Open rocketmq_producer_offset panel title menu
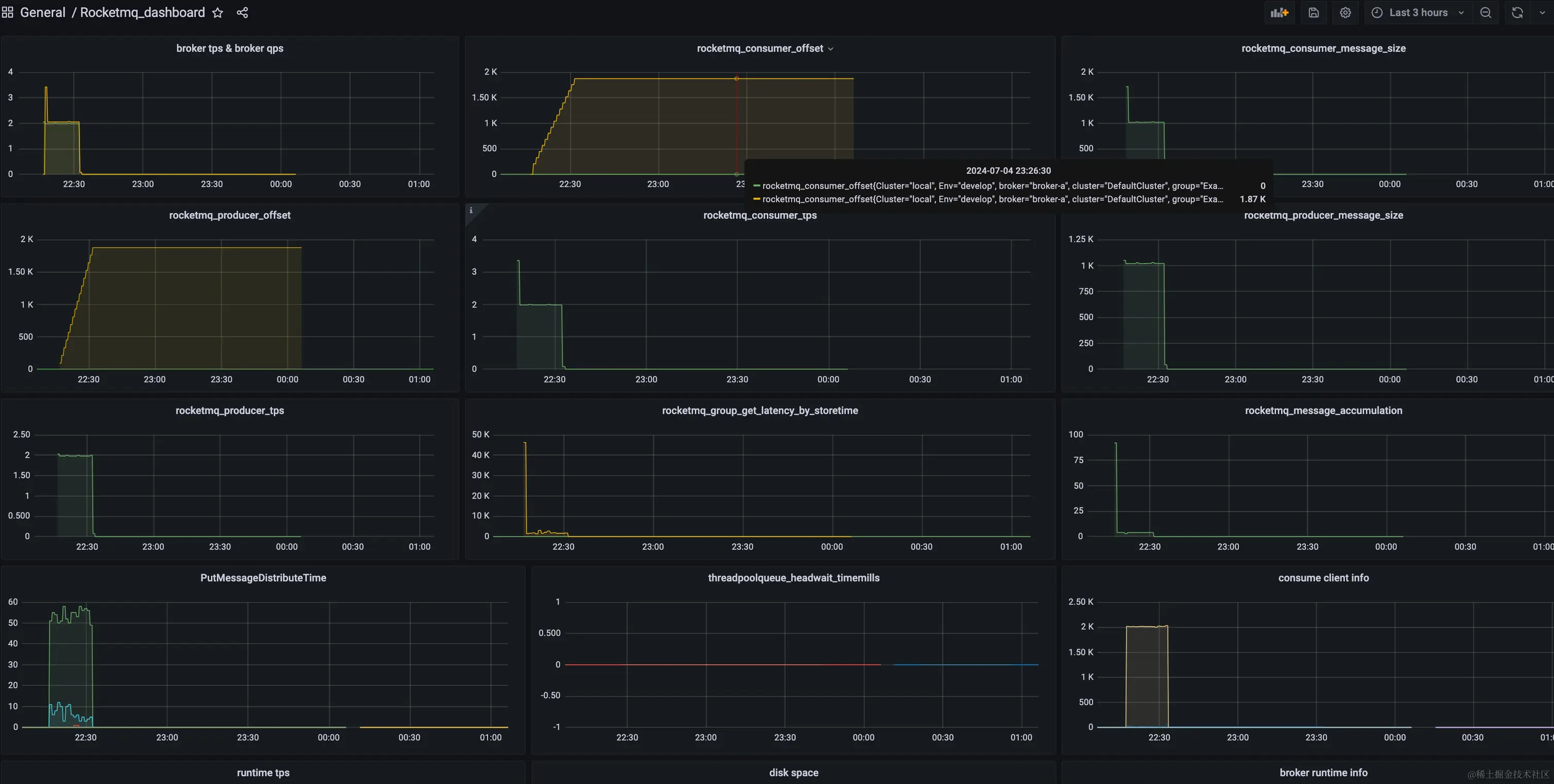Viewport: 1554px width, 784px height. [x=229, y=215]
